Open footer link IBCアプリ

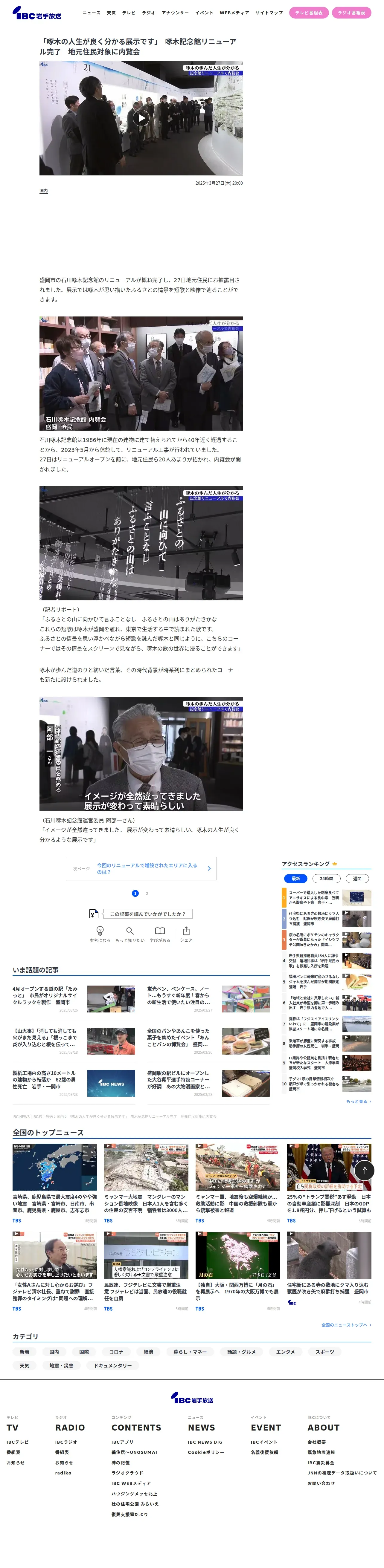[123, 1442]
